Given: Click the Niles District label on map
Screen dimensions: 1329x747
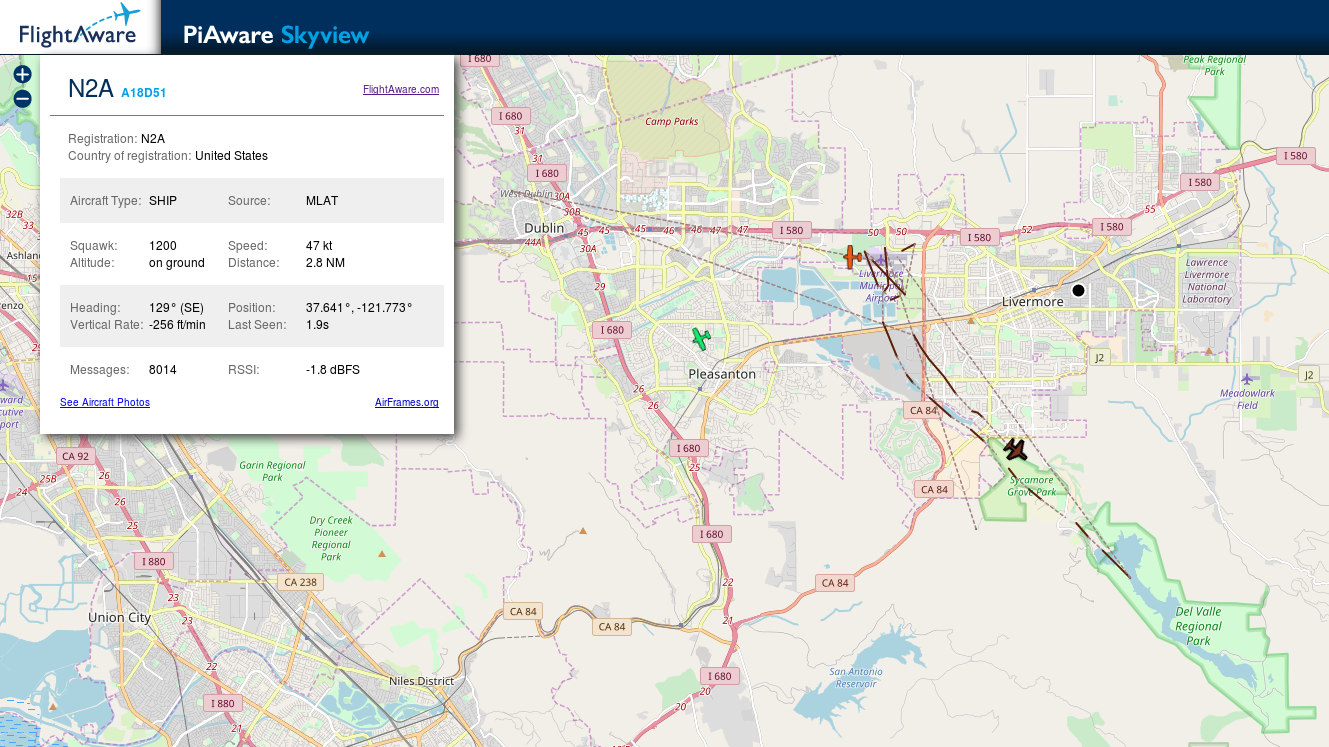Looking at the screenshot, I should [421, 681].
